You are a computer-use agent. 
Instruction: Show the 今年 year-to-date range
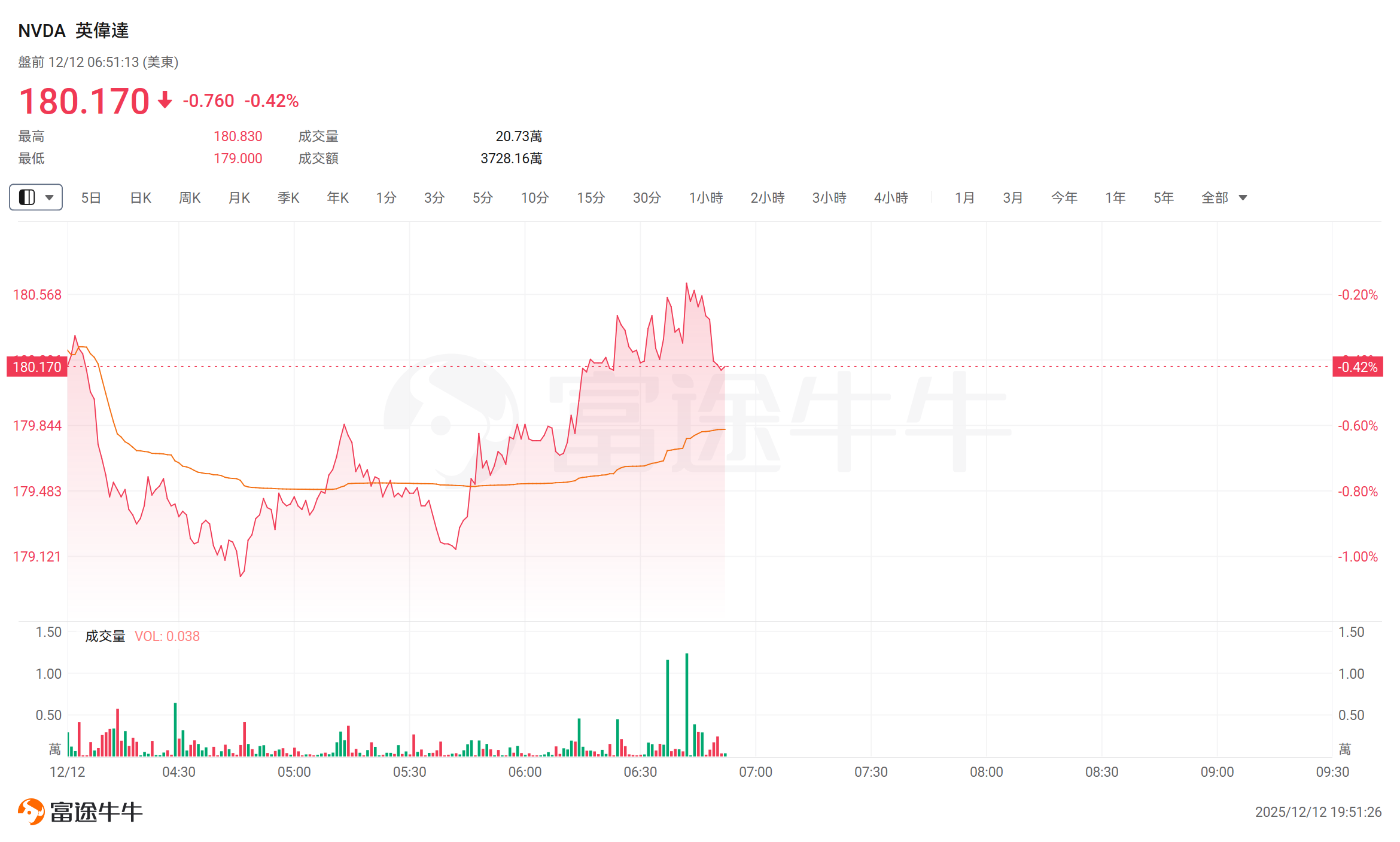(1064, 197)
